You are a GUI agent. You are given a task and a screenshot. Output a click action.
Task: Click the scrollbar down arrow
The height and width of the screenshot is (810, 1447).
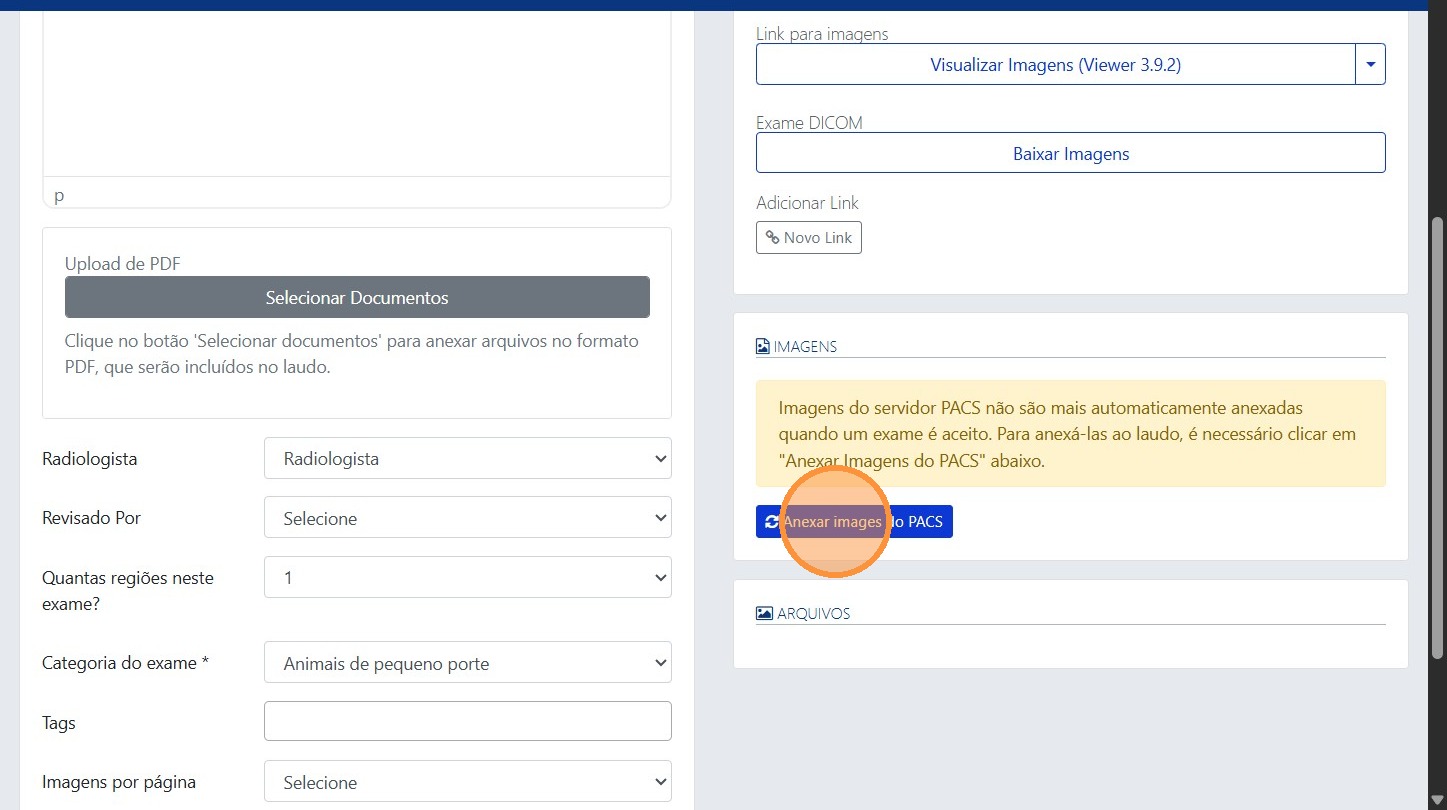[x=1438, y=798]
